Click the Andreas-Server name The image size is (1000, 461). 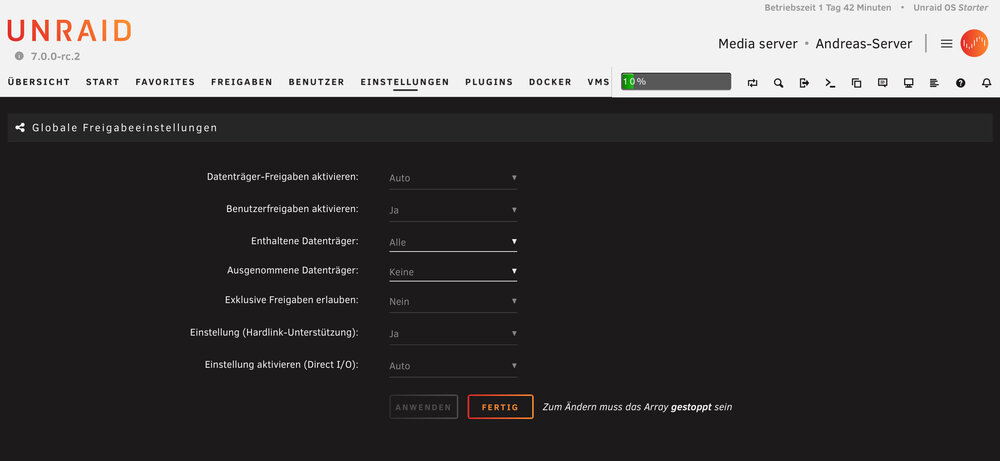[864, 44]
